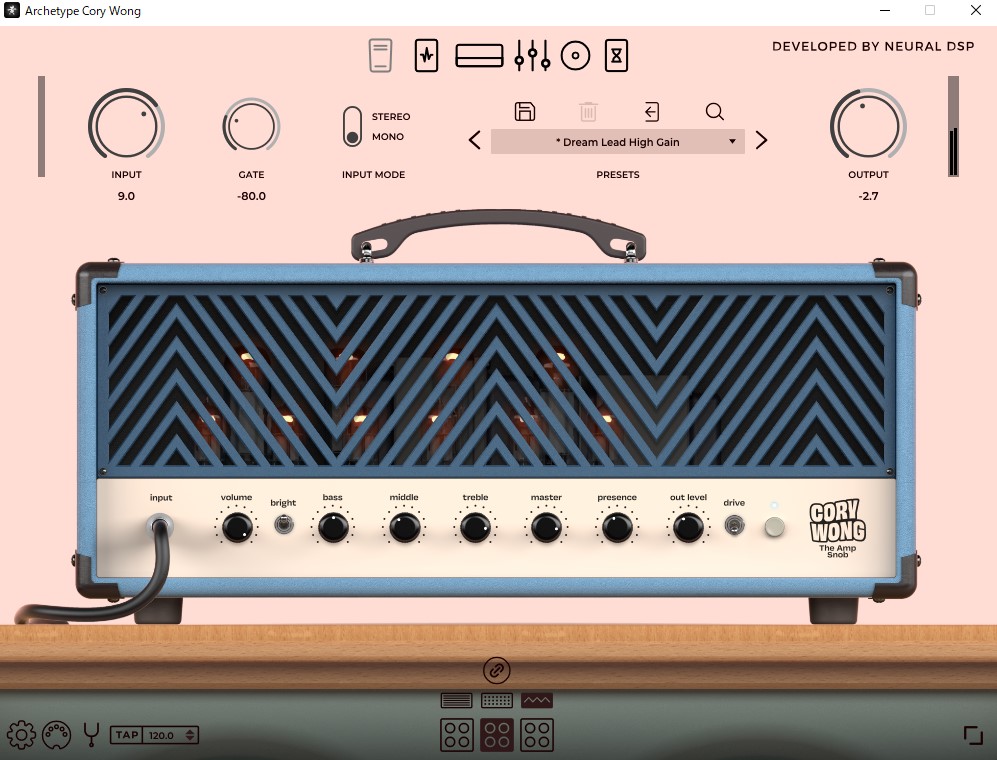
Task: Select STEREO input mode label
Action: (391, 117)
